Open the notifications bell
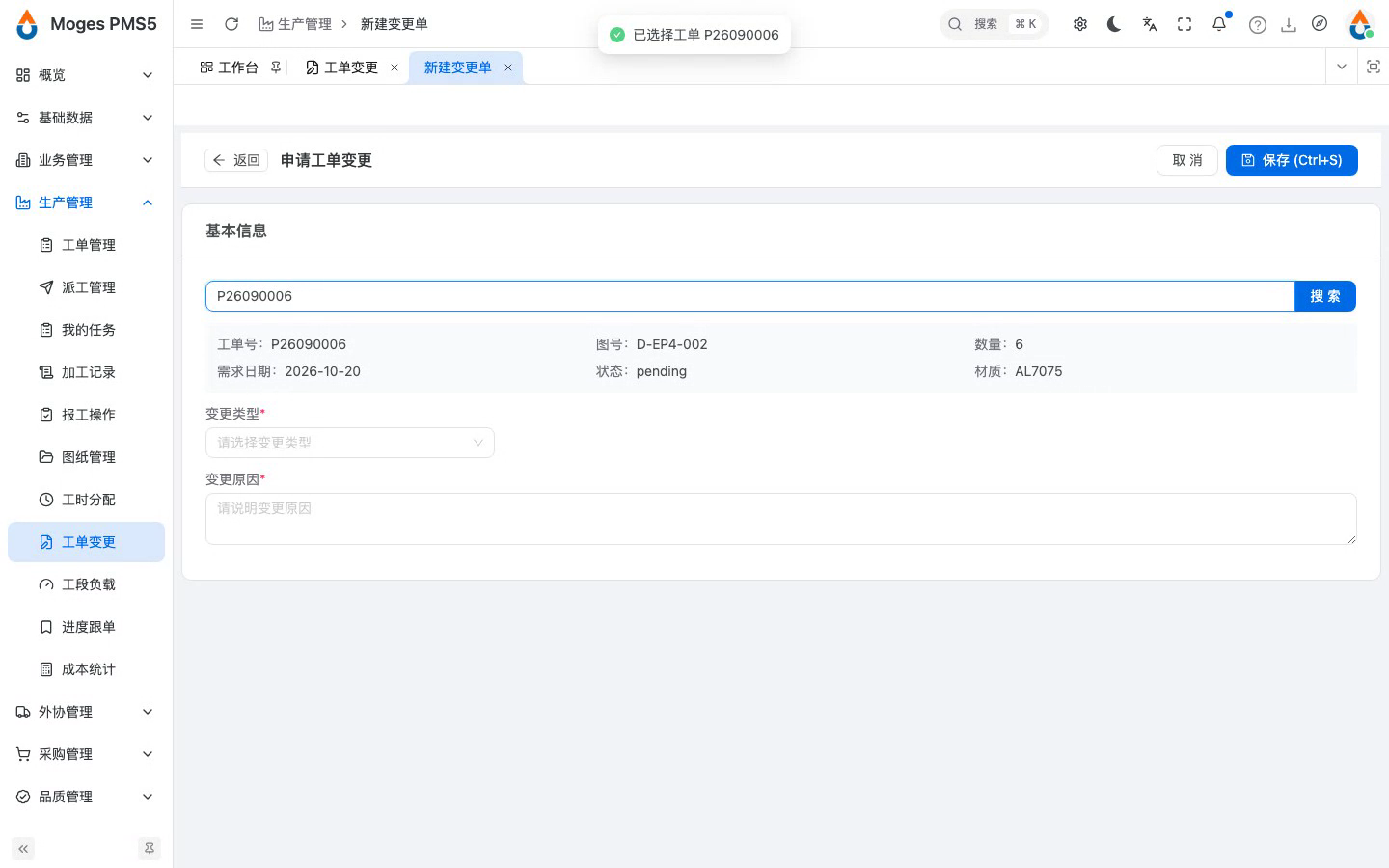 [1219, 24]
